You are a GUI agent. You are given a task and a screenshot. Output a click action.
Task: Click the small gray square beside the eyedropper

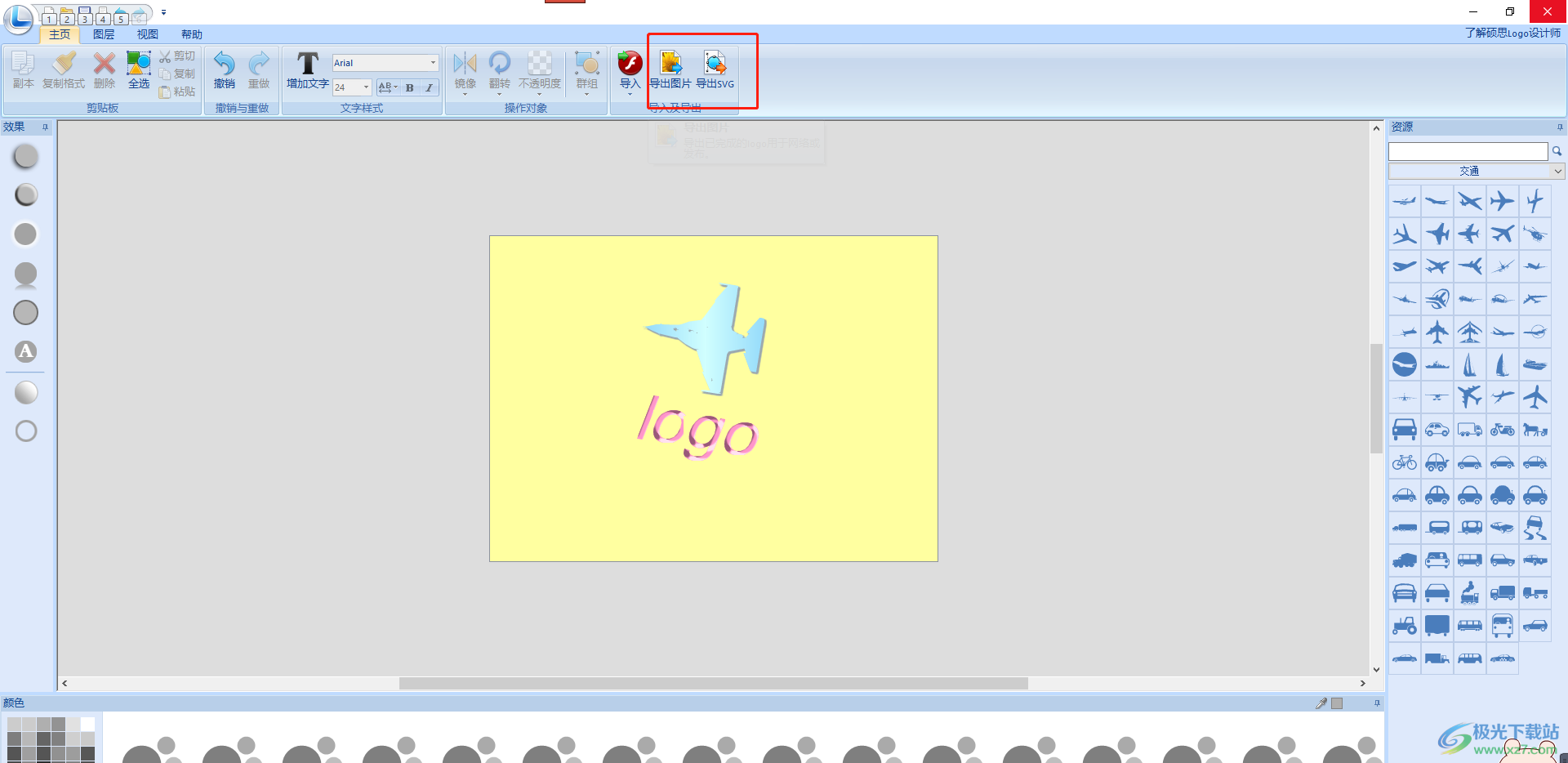click(1337, 703)
